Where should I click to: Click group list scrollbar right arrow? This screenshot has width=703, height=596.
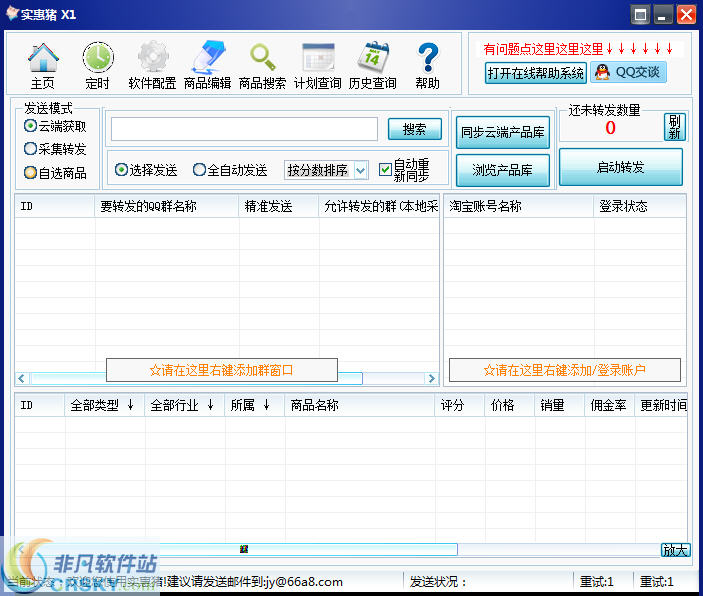431,378
